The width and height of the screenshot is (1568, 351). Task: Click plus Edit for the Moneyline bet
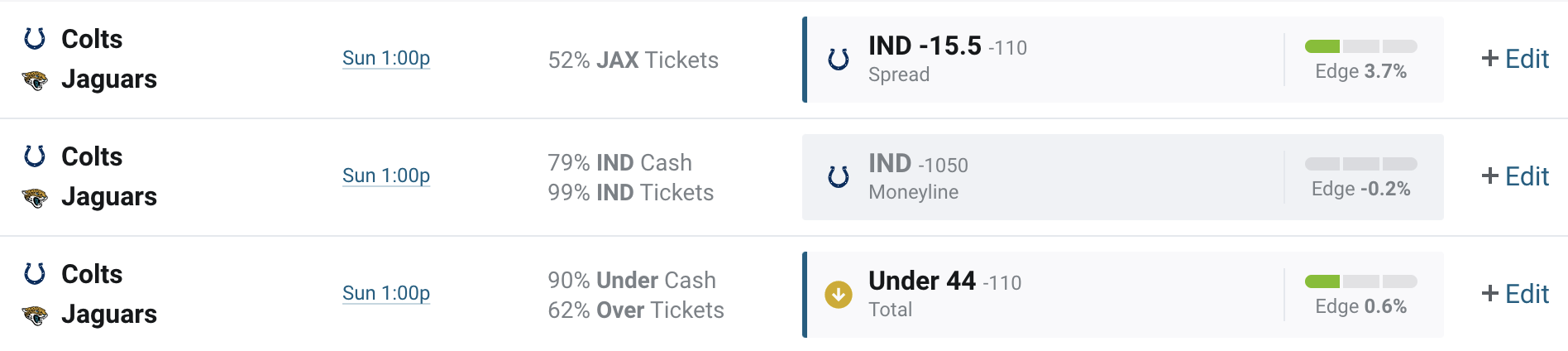1515,176
